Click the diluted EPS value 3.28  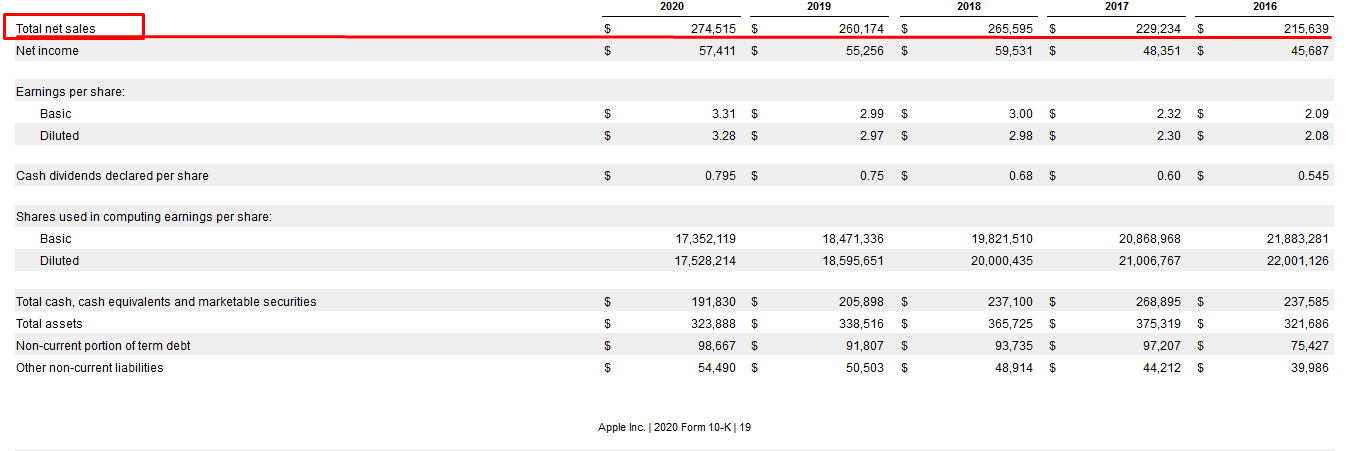pyautogui.click(x=724, y=136)
